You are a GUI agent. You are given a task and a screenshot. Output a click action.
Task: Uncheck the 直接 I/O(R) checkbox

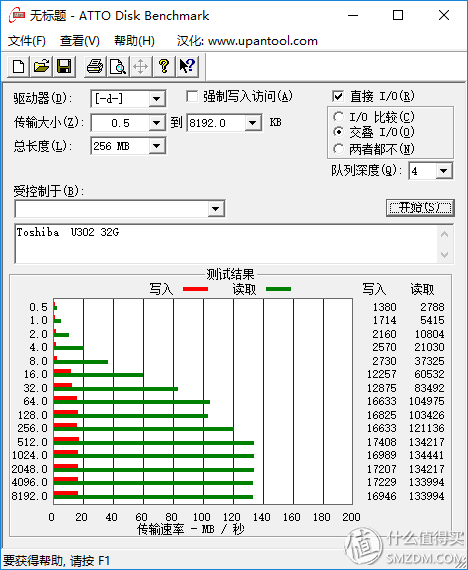[338, 96]
